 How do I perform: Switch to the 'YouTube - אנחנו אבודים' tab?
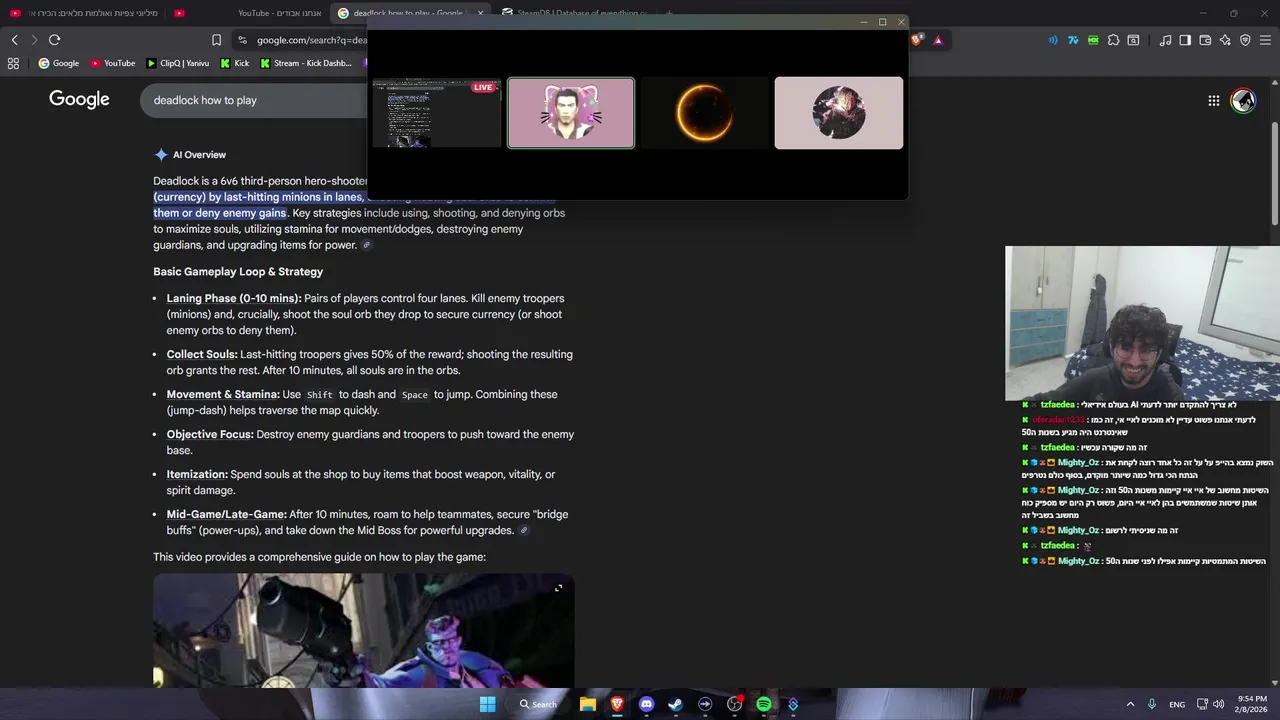click(248, 13)
